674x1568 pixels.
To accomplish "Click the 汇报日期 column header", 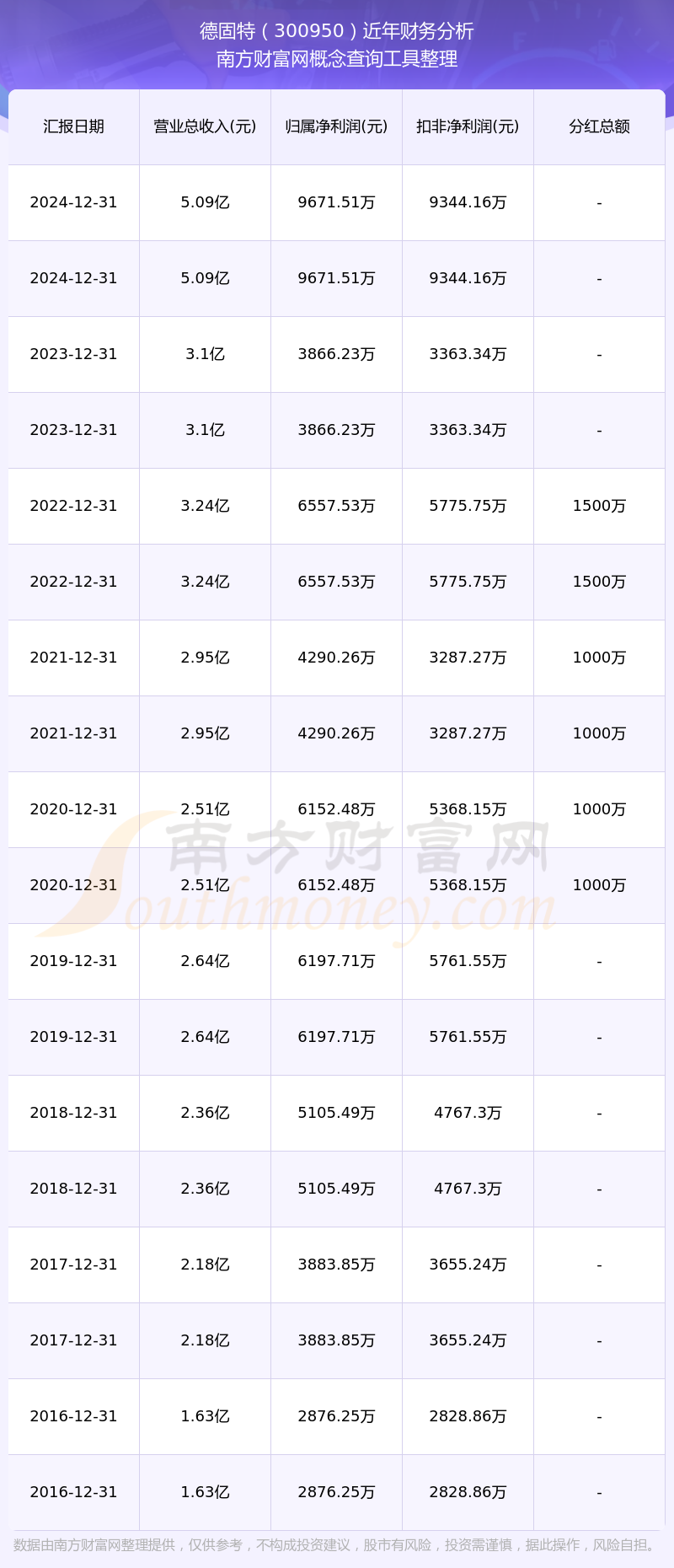I will pos(73,126).
